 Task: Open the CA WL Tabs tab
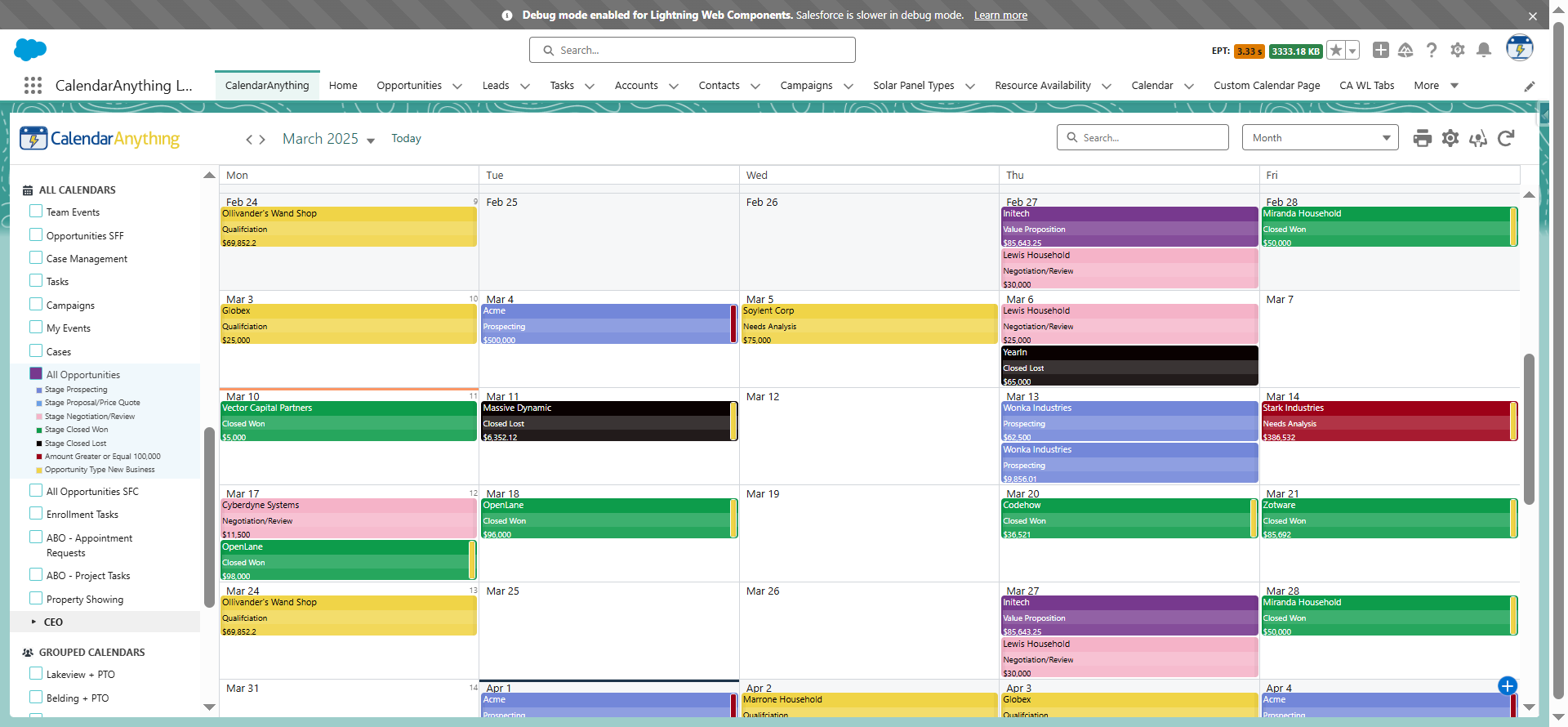[x=1367, y=86]
